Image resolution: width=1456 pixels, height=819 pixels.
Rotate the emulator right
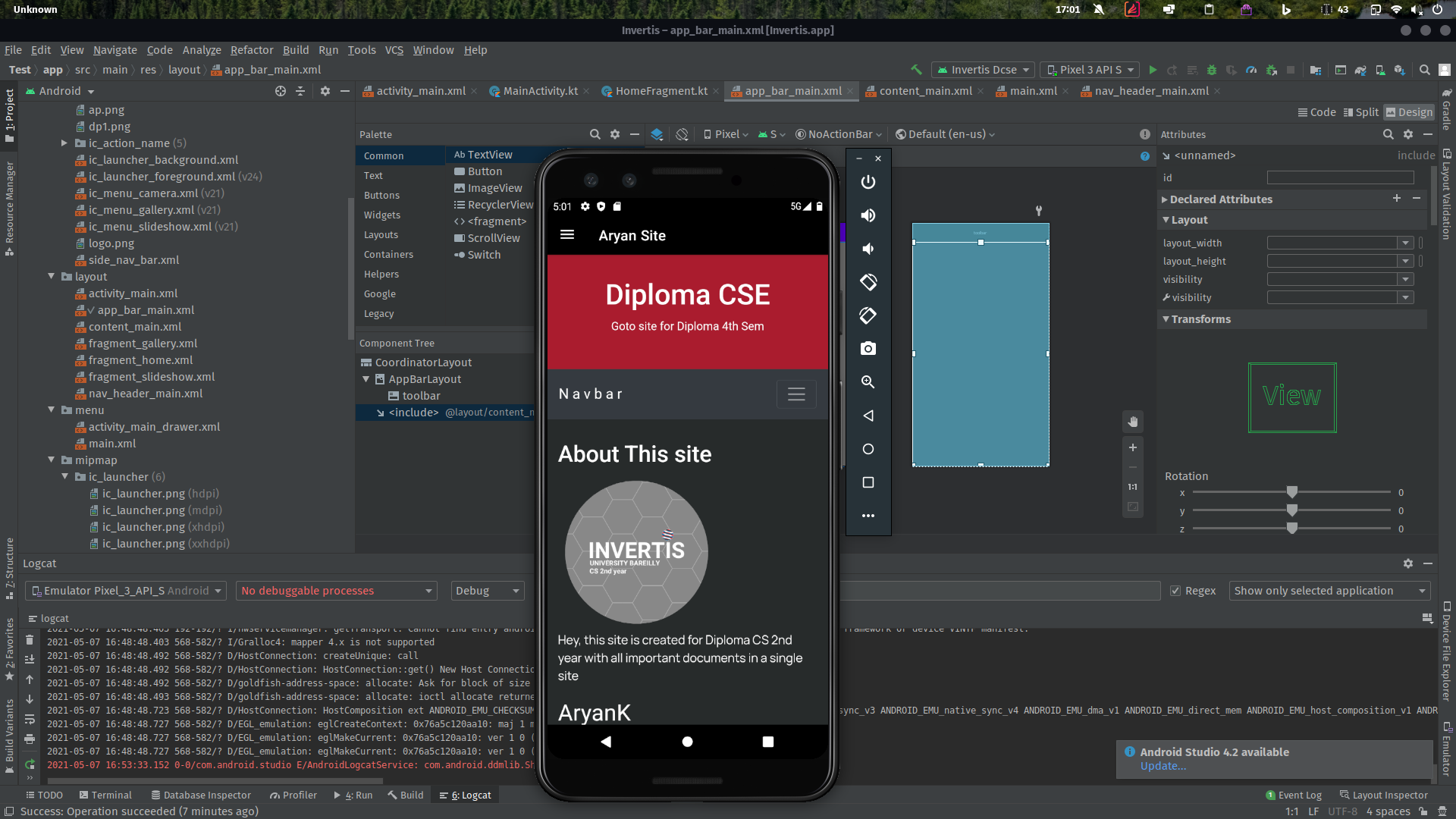[868, 315]
